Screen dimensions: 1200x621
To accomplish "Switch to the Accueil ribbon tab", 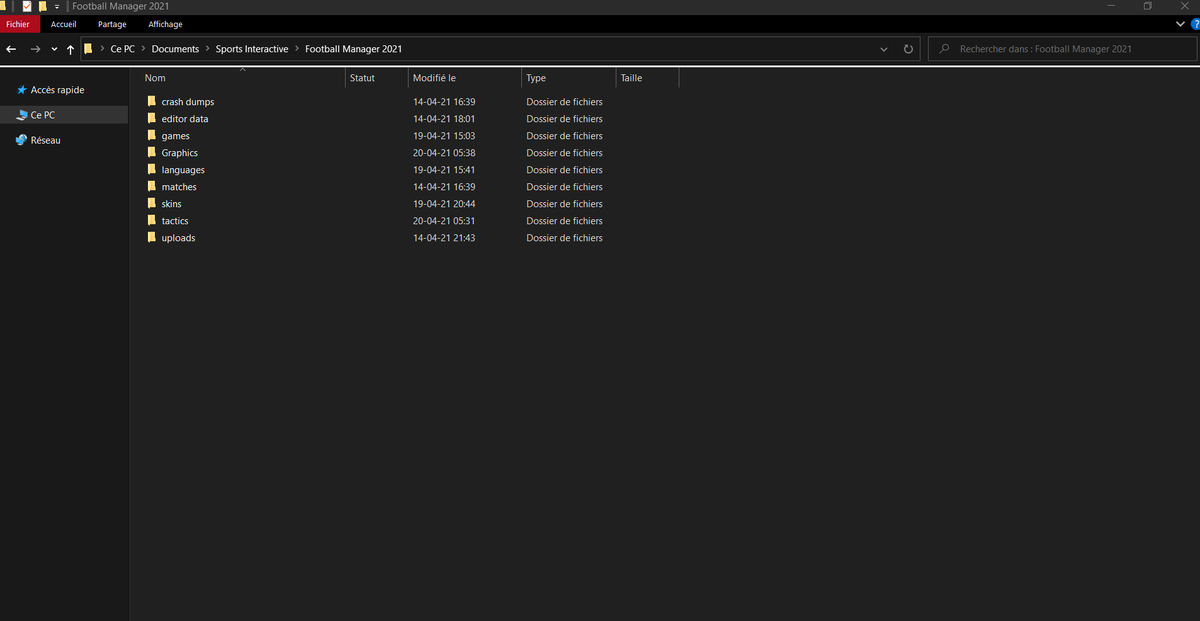I will [64, 24].
